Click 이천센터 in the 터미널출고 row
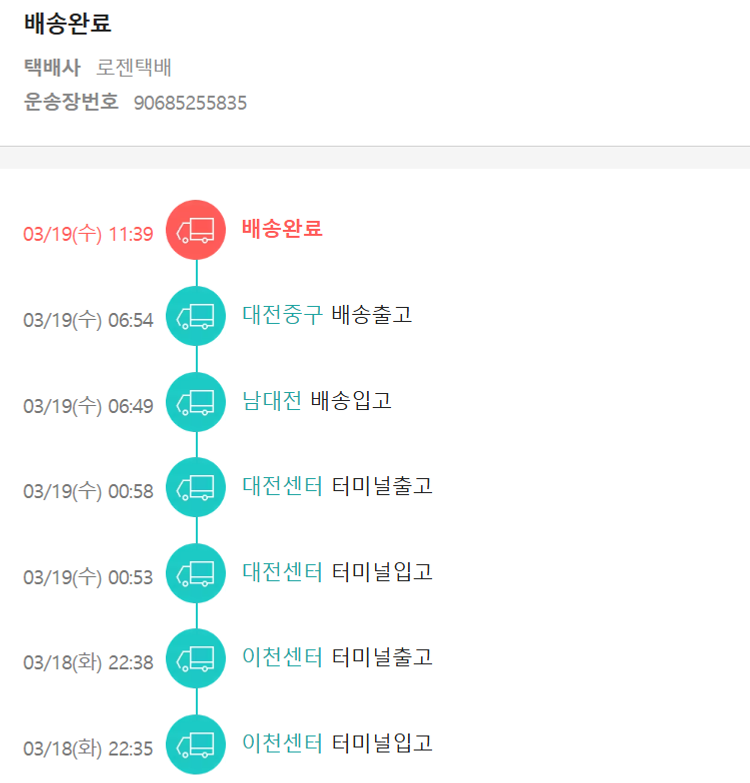Viewport: 750px width, 783px height. pos(282,658)
